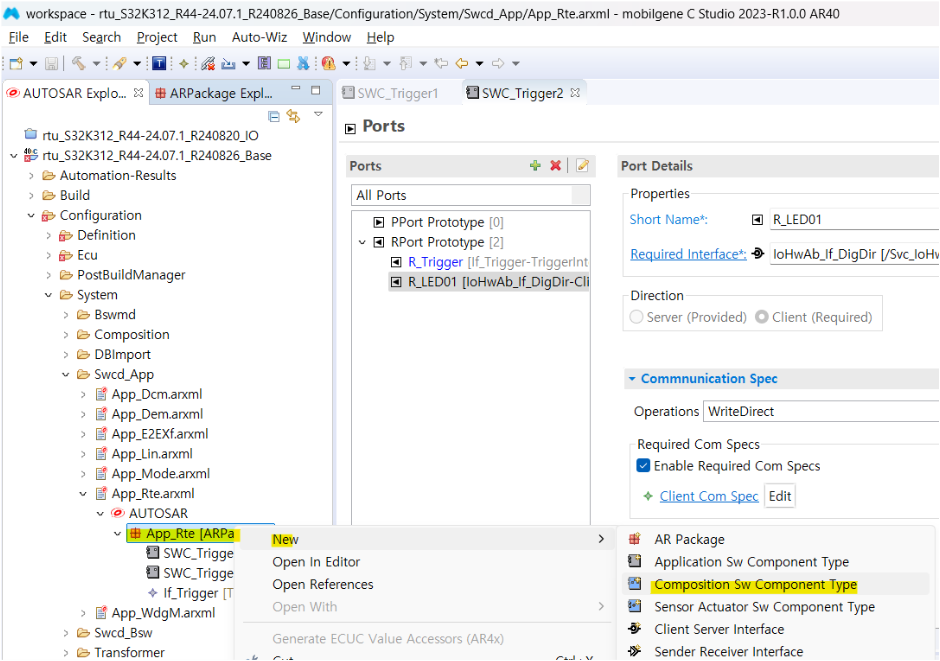Collapse the App_Rte.arxml node

point(83,493)
